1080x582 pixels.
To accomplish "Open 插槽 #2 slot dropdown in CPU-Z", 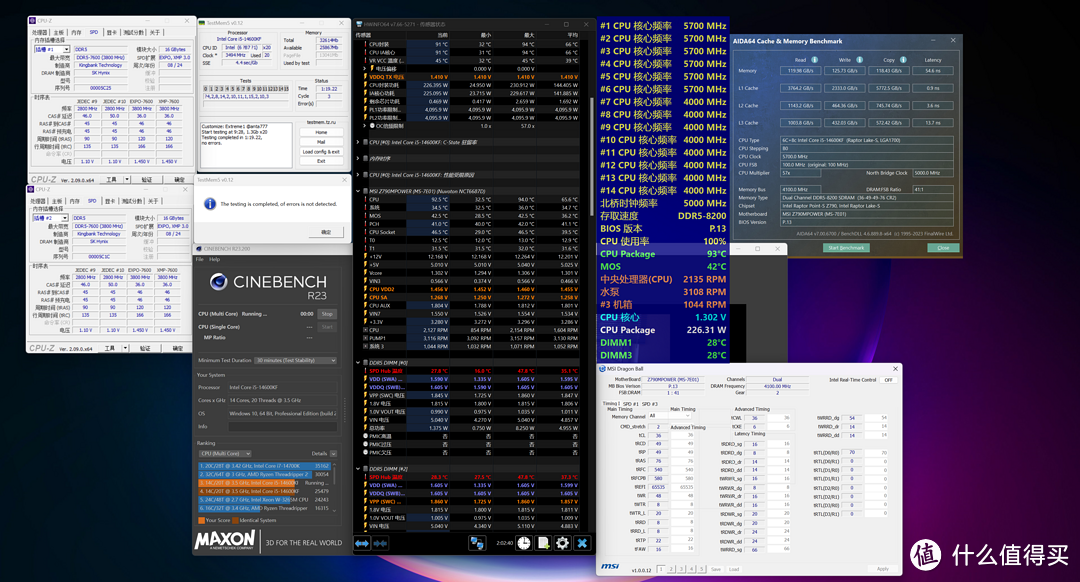I will (x=50, y=218).
